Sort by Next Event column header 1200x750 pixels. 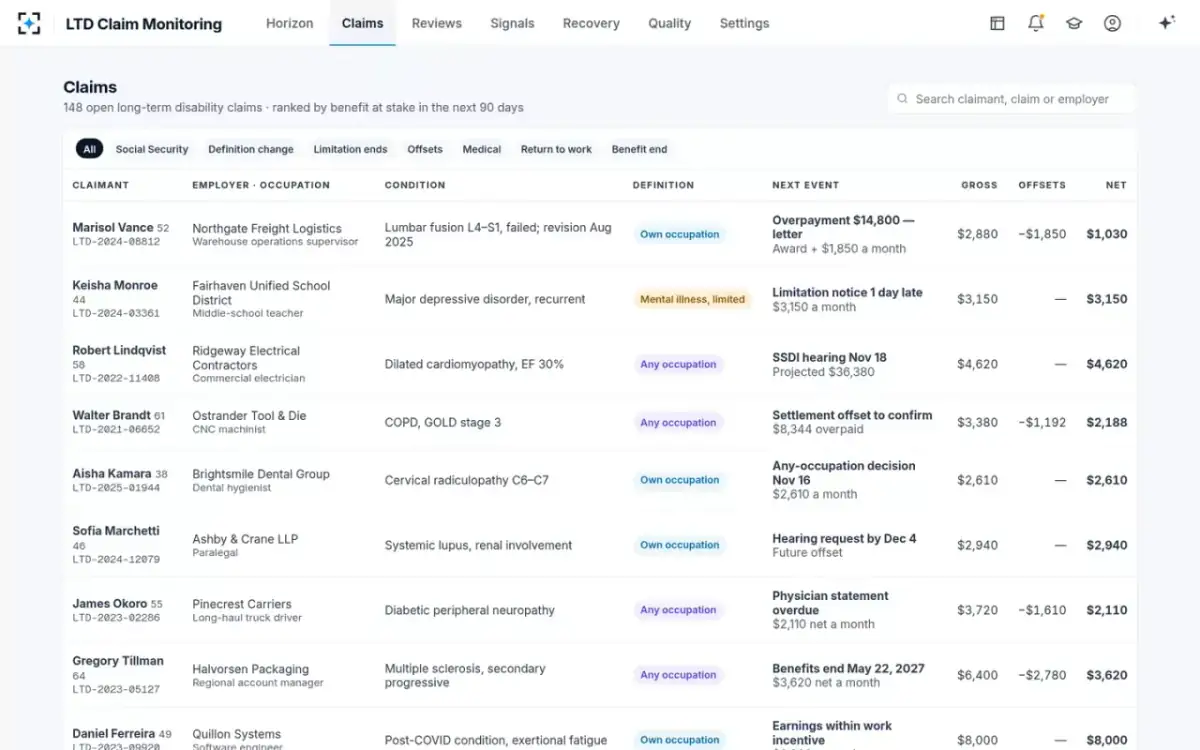806,185
